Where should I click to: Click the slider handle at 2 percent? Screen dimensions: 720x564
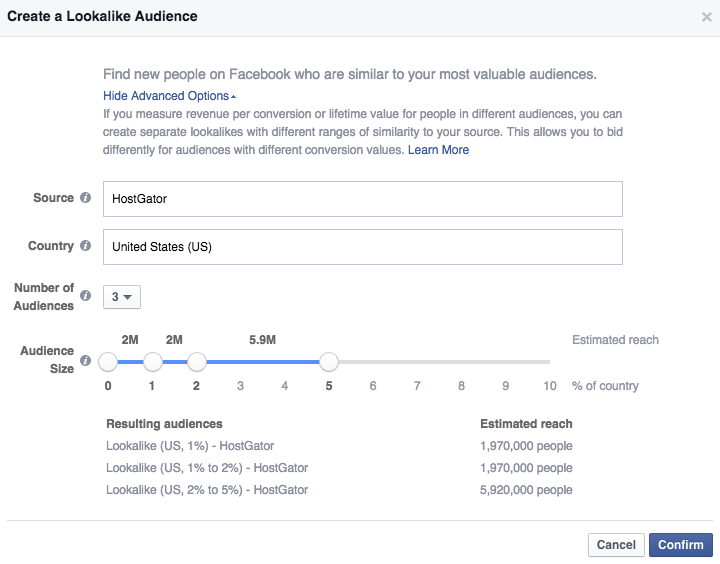[x=197, y=362]
